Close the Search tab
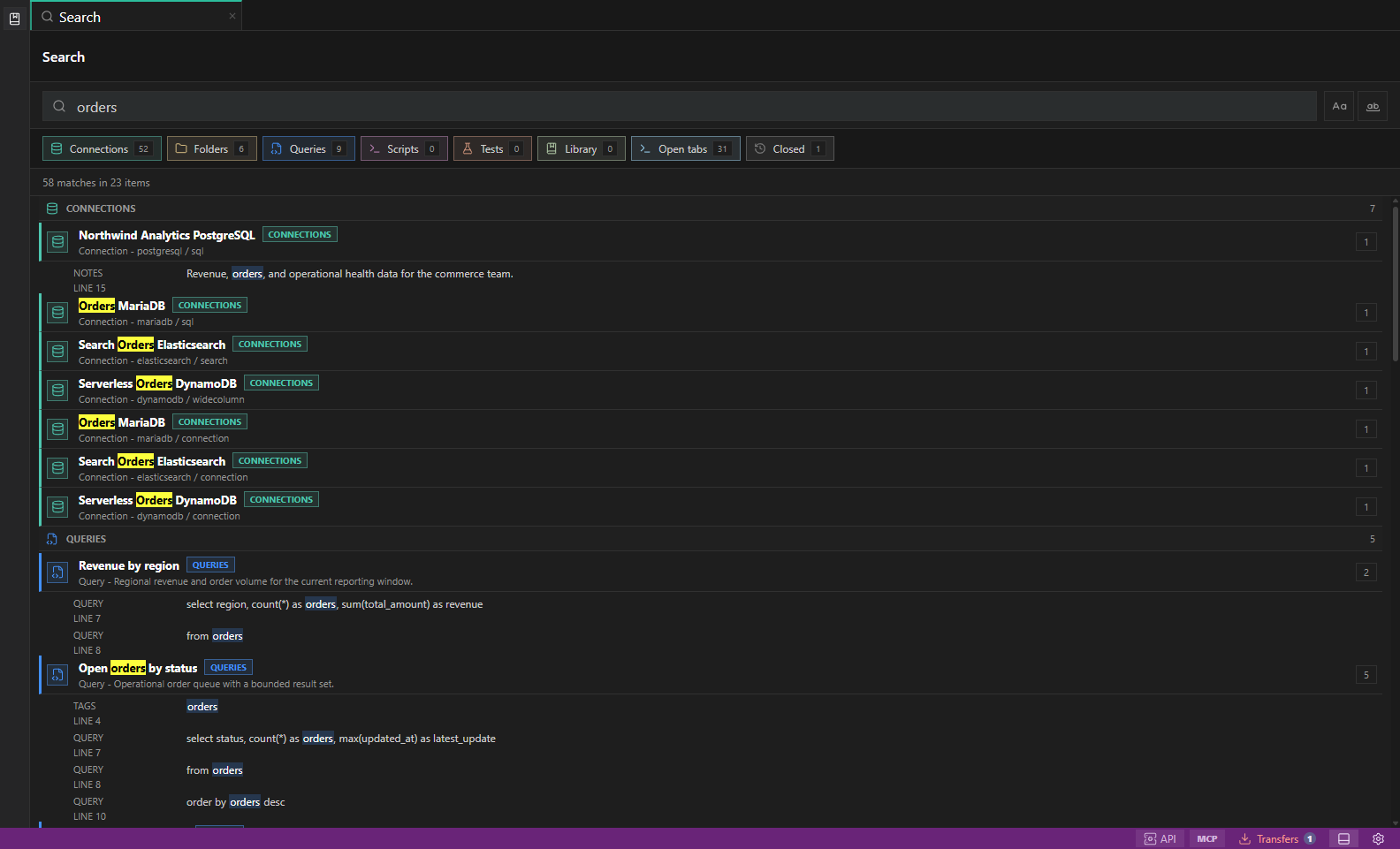Viewport: 1400px width, 849px height. tap(232, 16)
